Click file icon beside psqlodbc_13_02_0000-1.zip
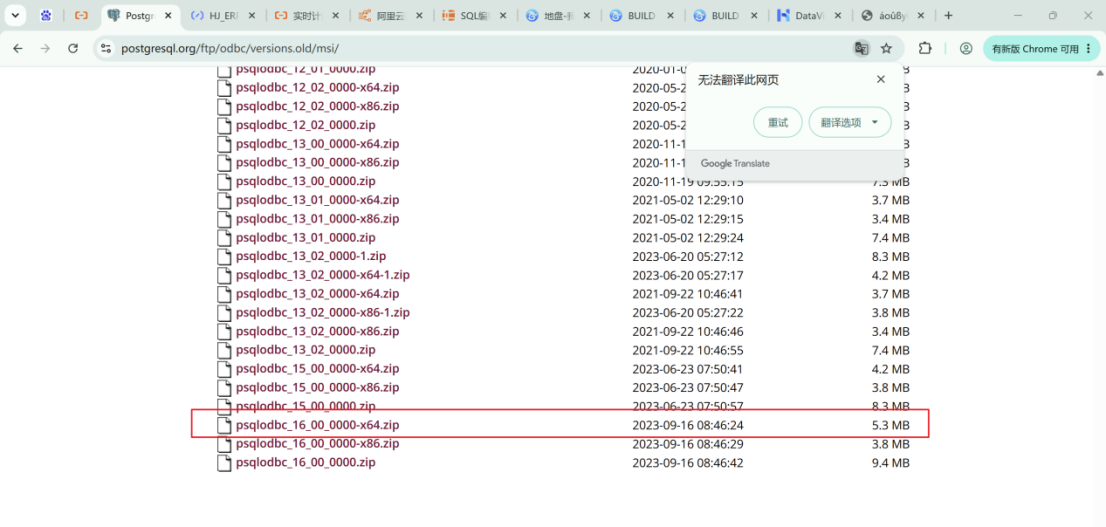This screenshot has height=527, width=1106. click(224, 257)
